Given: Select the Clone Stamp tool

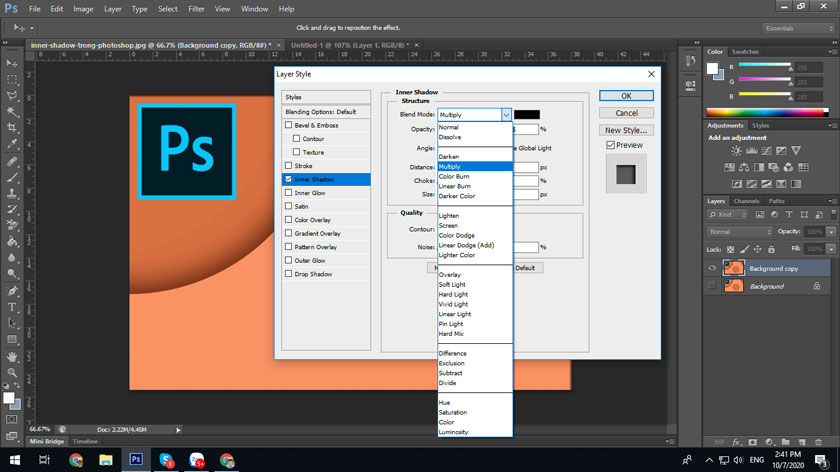Looking at the screenshot, I should (x=12, y=193).
